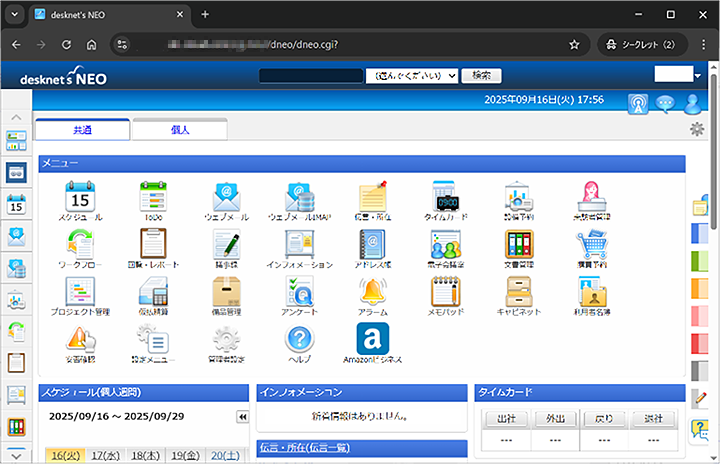Open the search category dropdown in header
The width and height of the screenshot is (720, 464).
coord(413,75)
